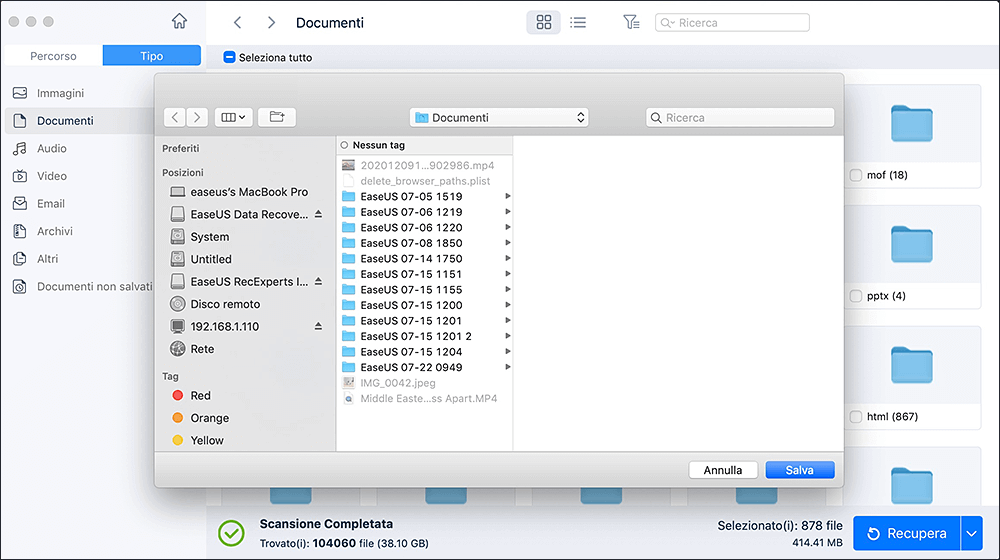1000x560 pixels.
Task: Eject EaseUS Data Recovery volume
Action: [x=318, y=214]
